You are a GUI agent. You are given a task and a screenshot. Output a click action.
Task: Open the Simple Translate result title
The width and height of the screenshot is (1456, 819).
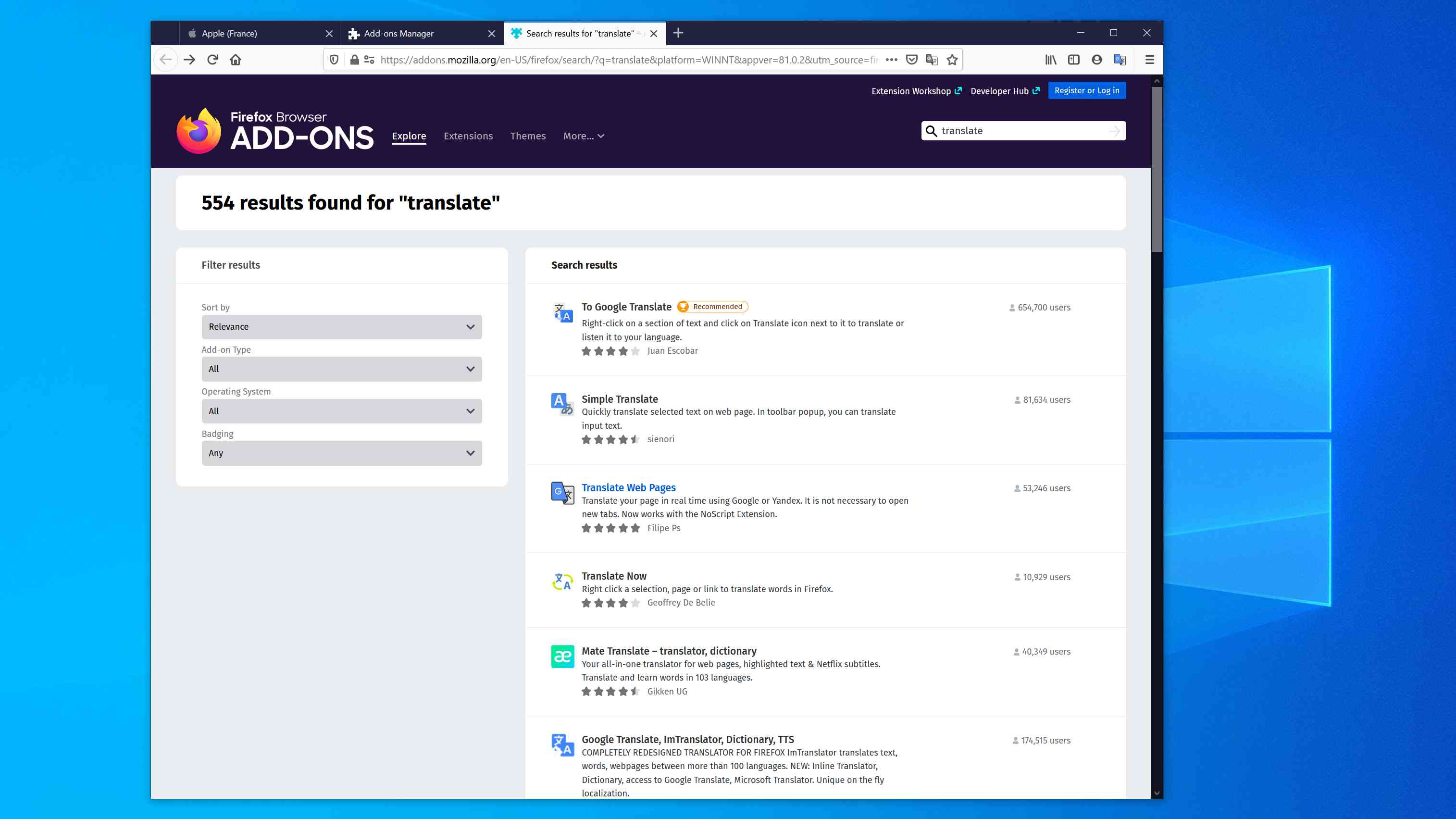click(x=620, y=399)
